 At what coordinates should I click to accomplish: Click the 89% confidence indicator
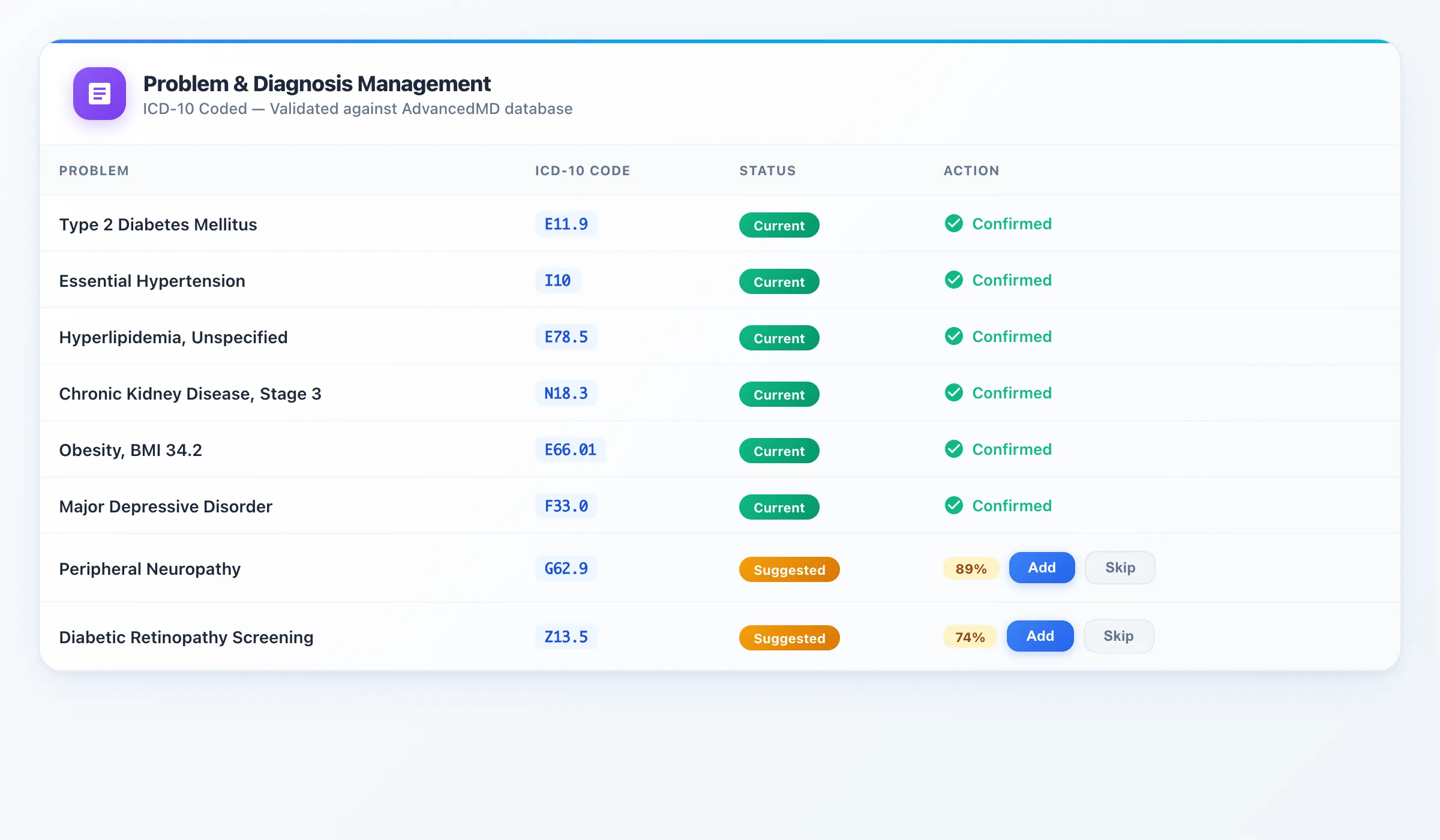970,569
